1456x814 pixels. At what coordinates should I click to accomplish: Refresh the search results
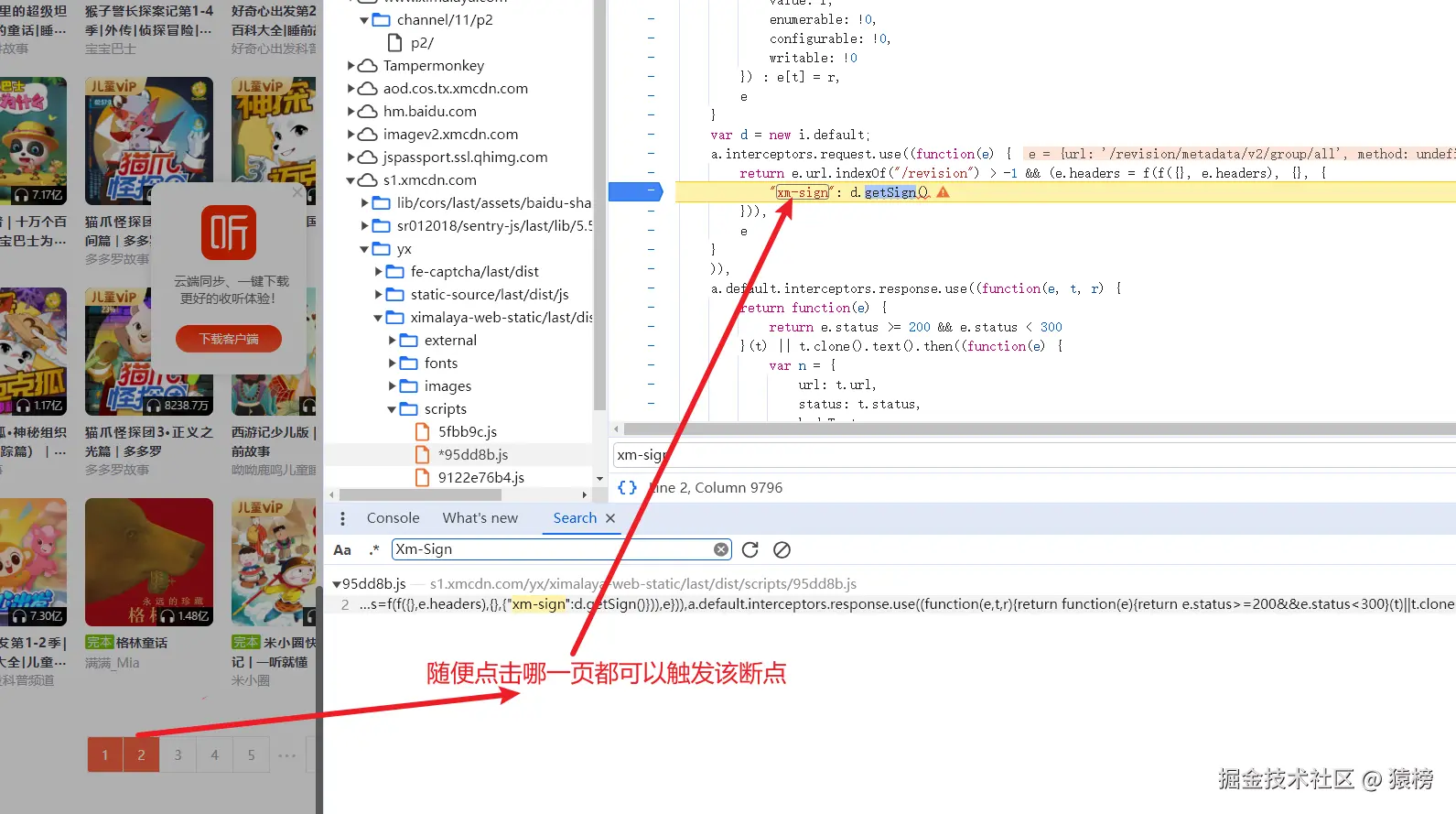(x=750, y=549)
